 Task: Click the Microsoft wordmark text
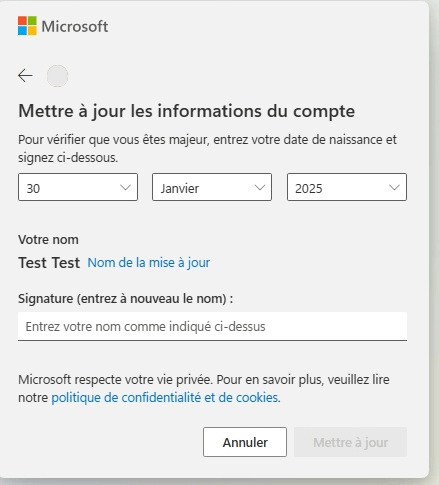(75, 26)
